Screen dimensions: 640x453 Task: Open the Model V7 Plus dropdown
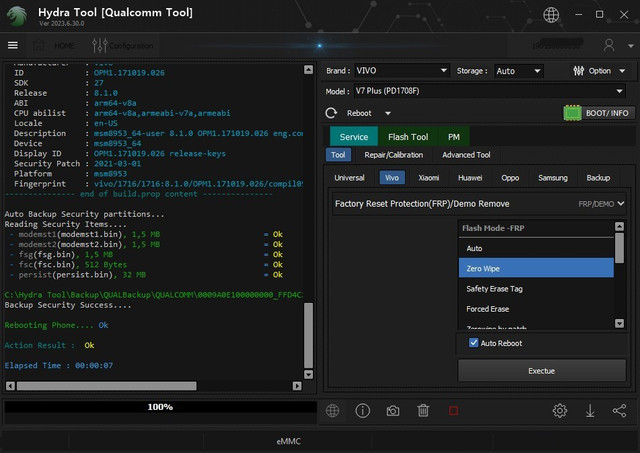[490, 91]
